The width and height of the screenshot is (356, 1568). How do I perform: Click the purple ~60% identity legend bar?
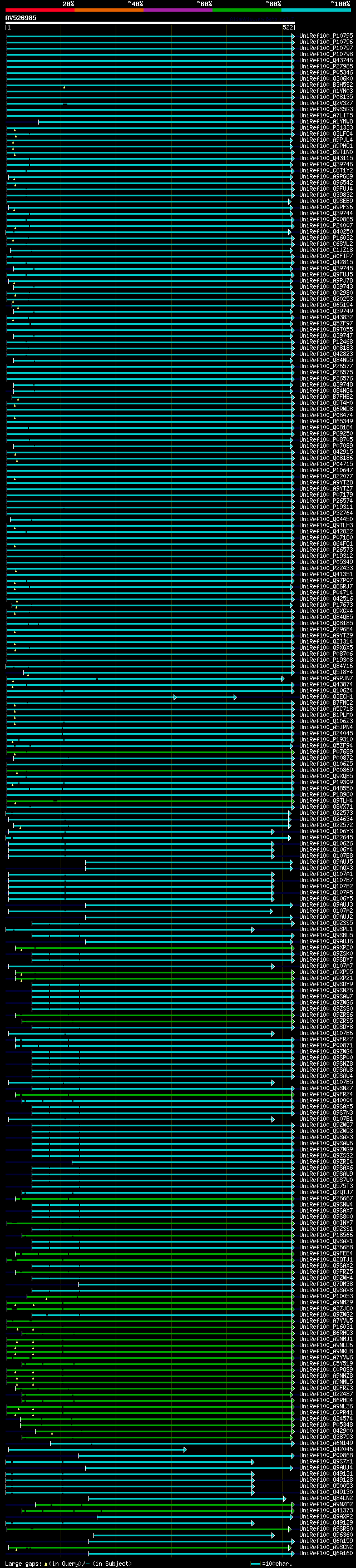(179, 10)
